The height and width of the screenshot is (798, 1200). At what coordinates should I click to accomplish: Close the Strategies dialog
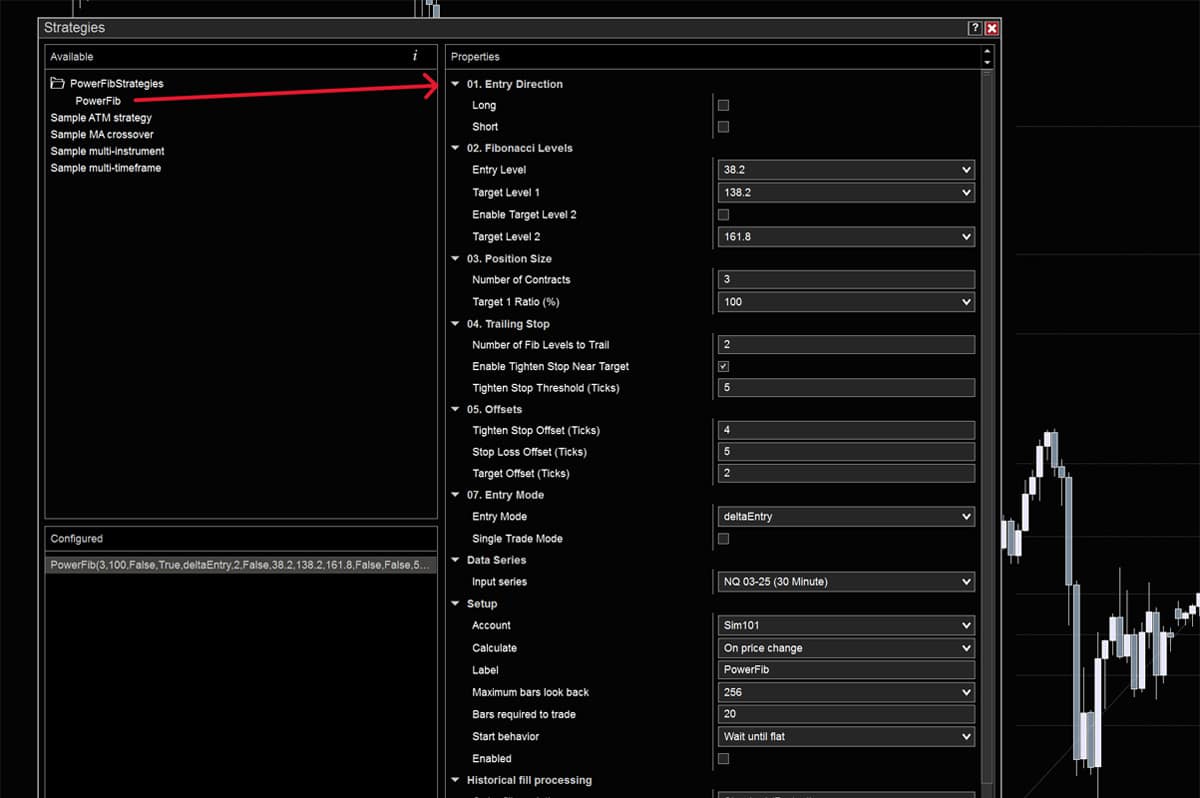[991, 29]
